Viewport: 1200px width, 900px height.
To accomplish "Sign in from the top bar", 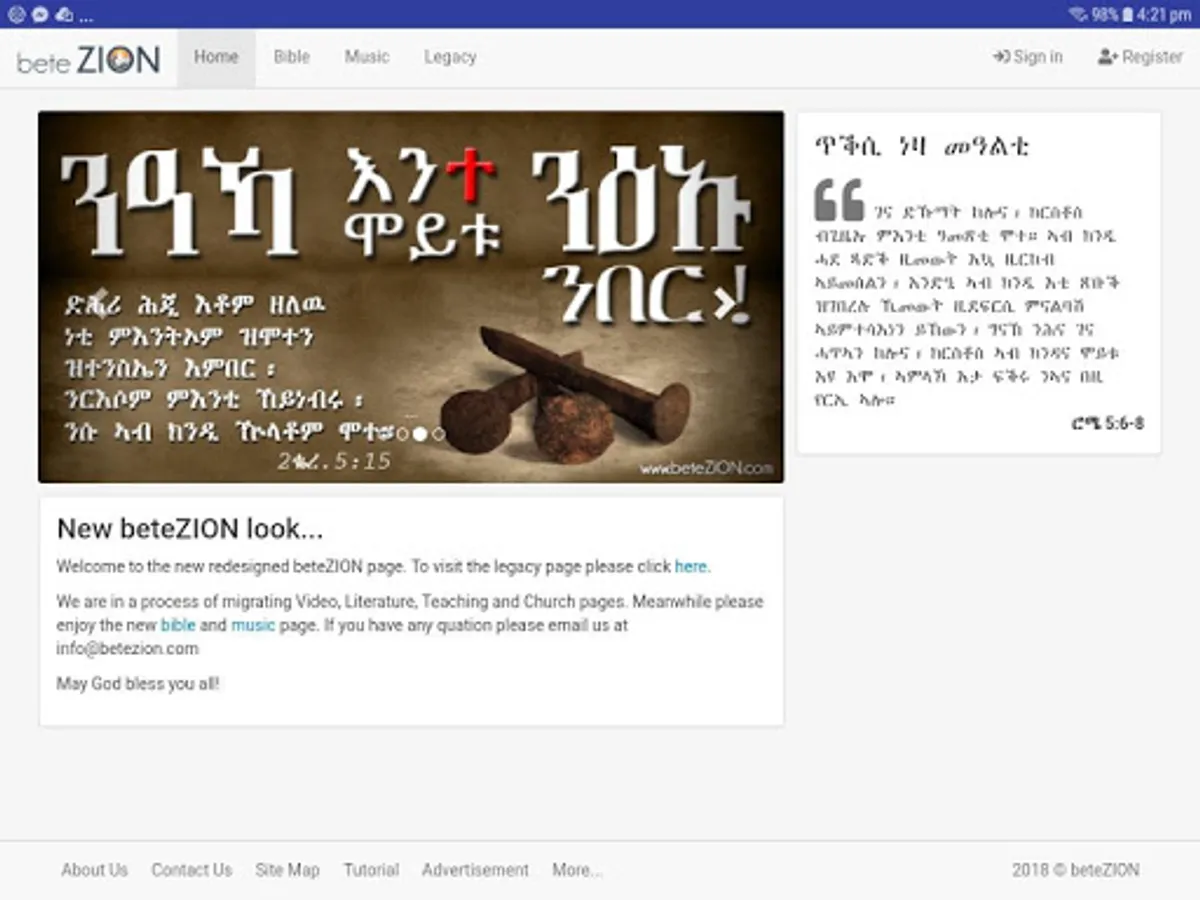I will click(1028, 57).
